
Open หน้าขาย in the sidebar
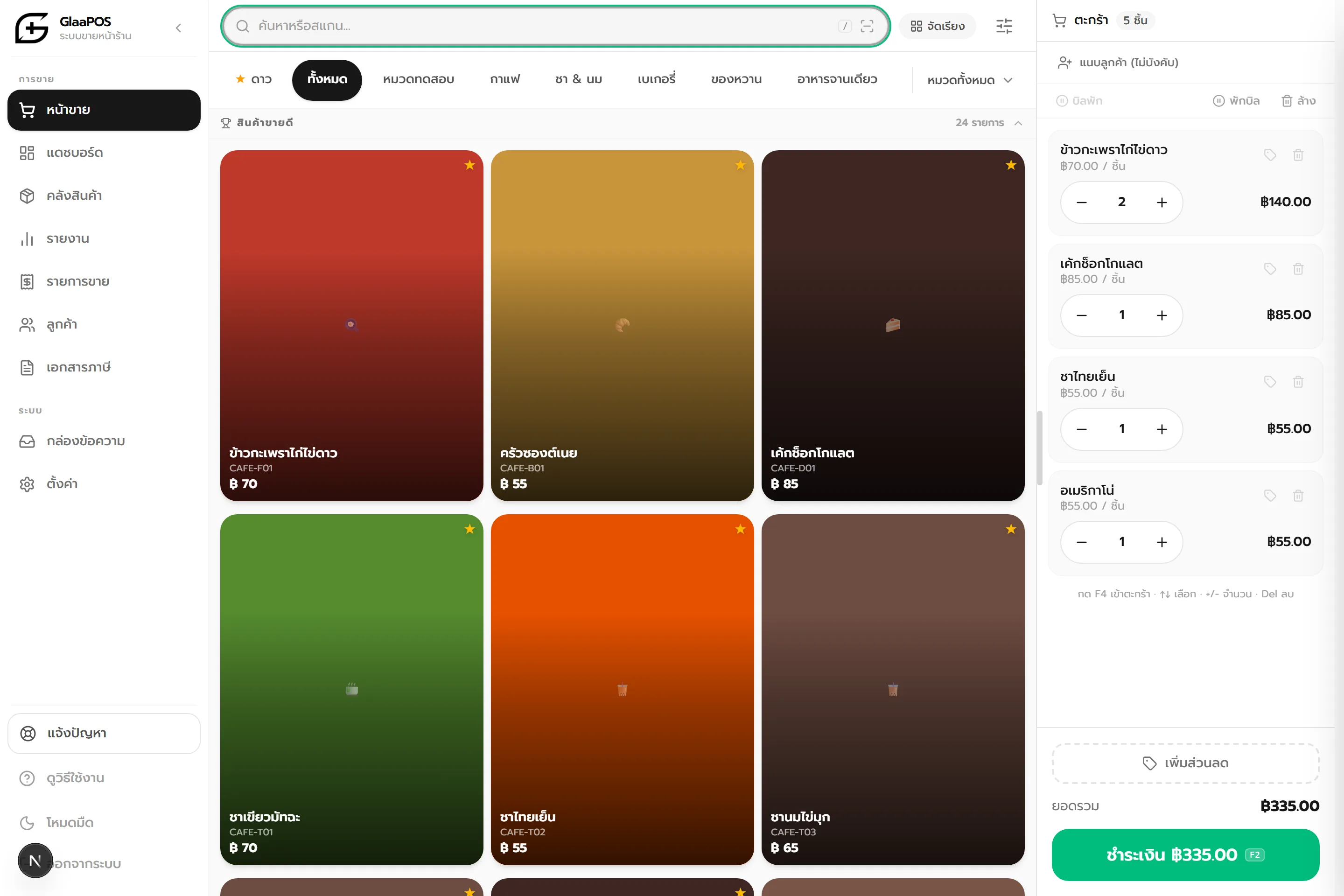point(104,110)
